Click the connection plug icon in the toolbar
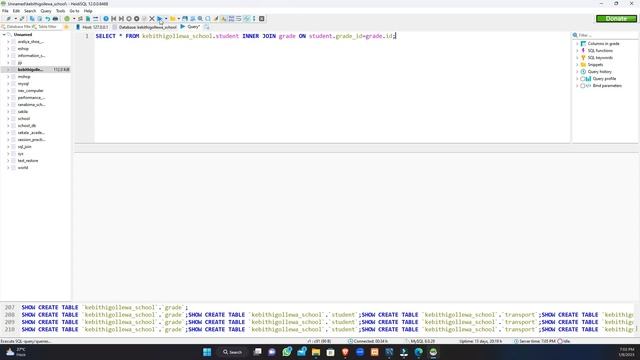 [8, 19]
